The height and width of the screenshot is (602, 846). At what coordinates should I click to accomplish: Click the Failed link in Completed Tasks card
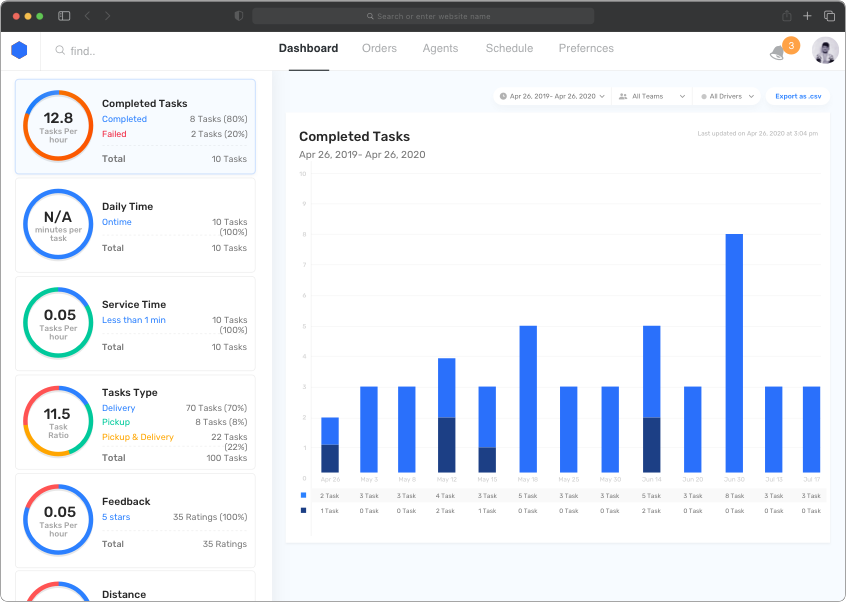(x=114, y=134)
